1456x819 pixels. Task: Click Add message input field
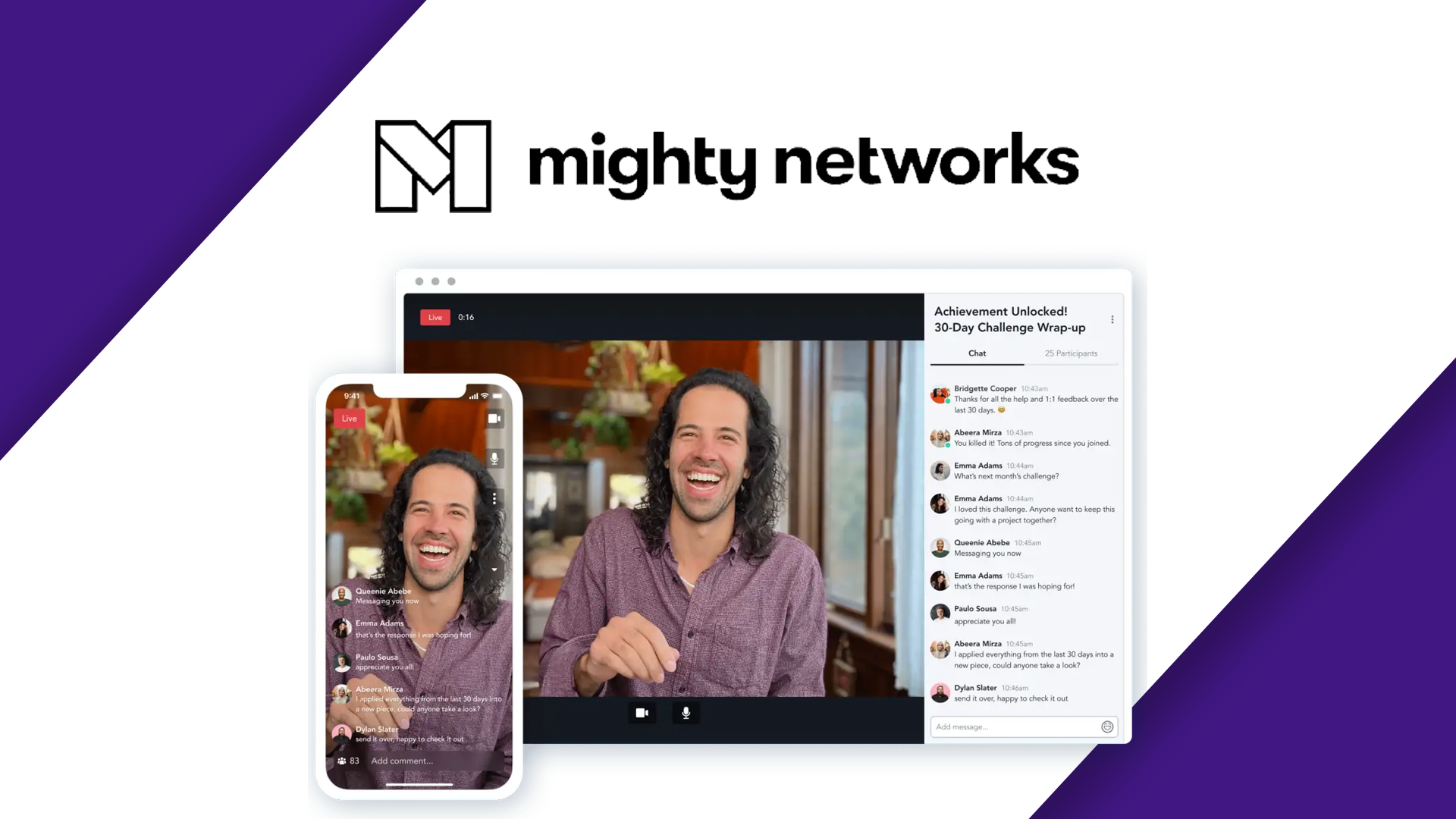1013,726
